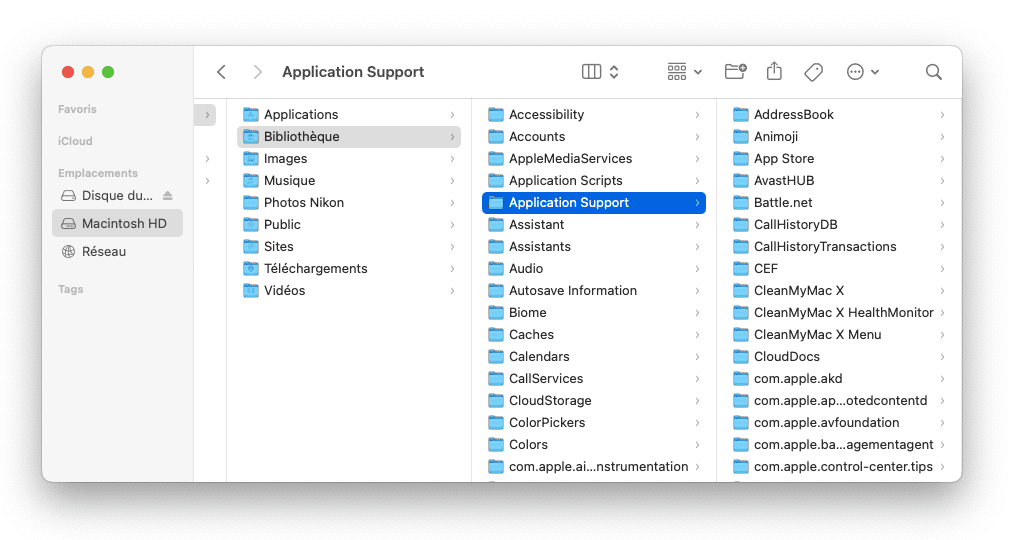
Task: Go forward with the right chevron
Action: point(257,72)
